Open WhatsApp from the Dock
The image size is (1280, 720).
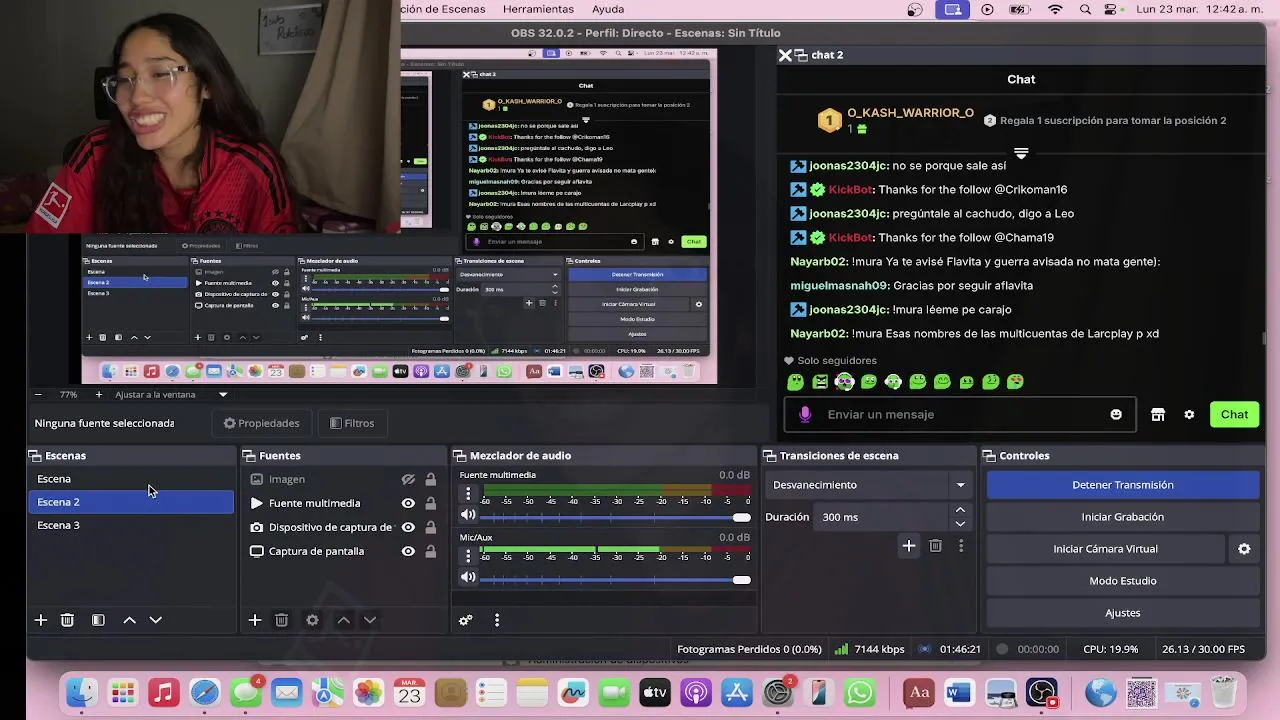[860, 692]
